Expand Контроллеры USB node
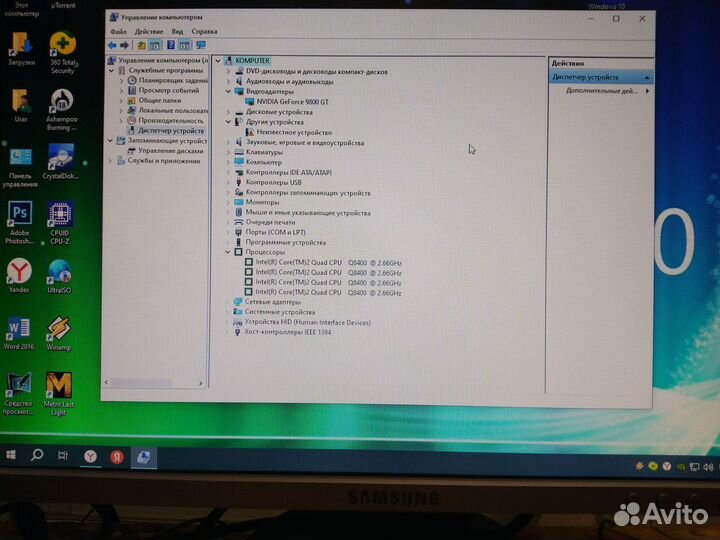Viewport: 720px width, 540px height. (228, 182)
